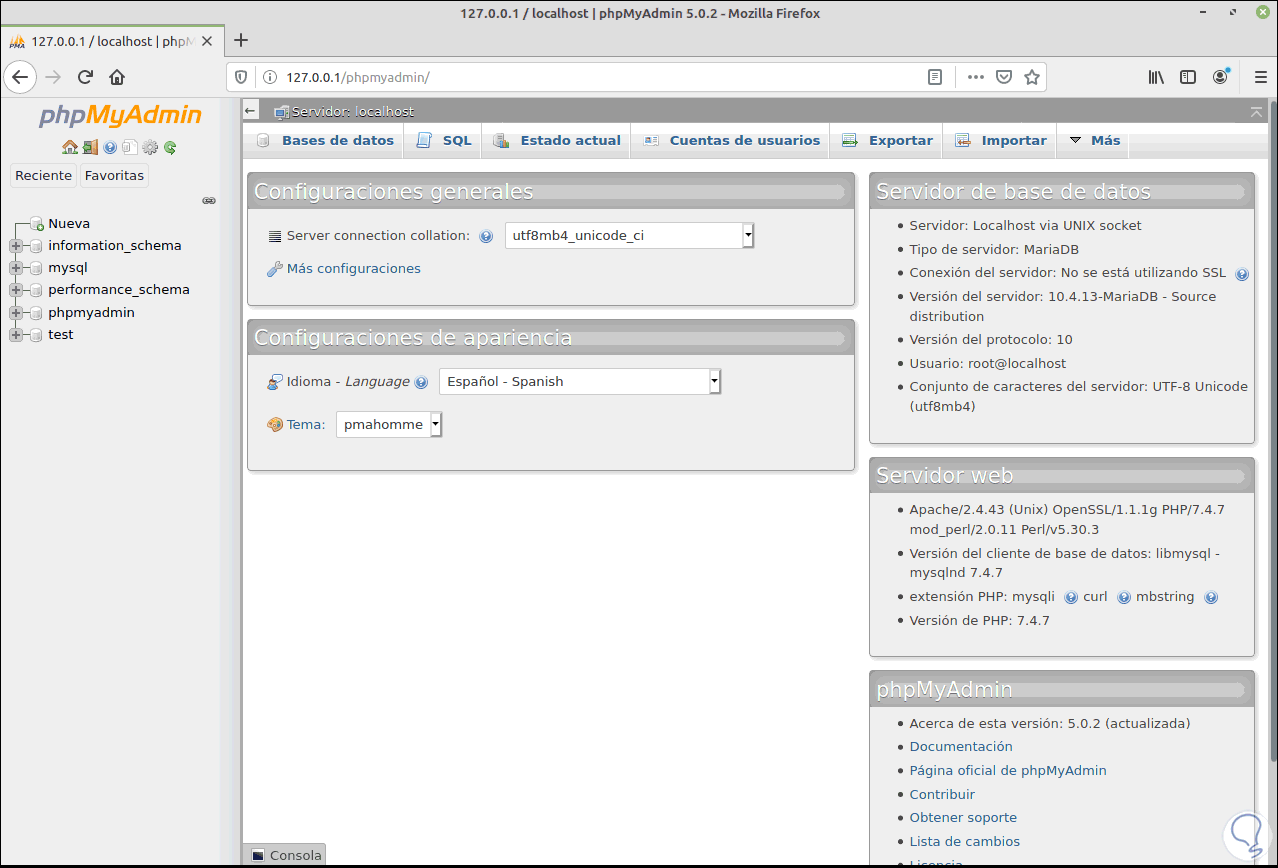Click the Obtener soporte link

963,818
